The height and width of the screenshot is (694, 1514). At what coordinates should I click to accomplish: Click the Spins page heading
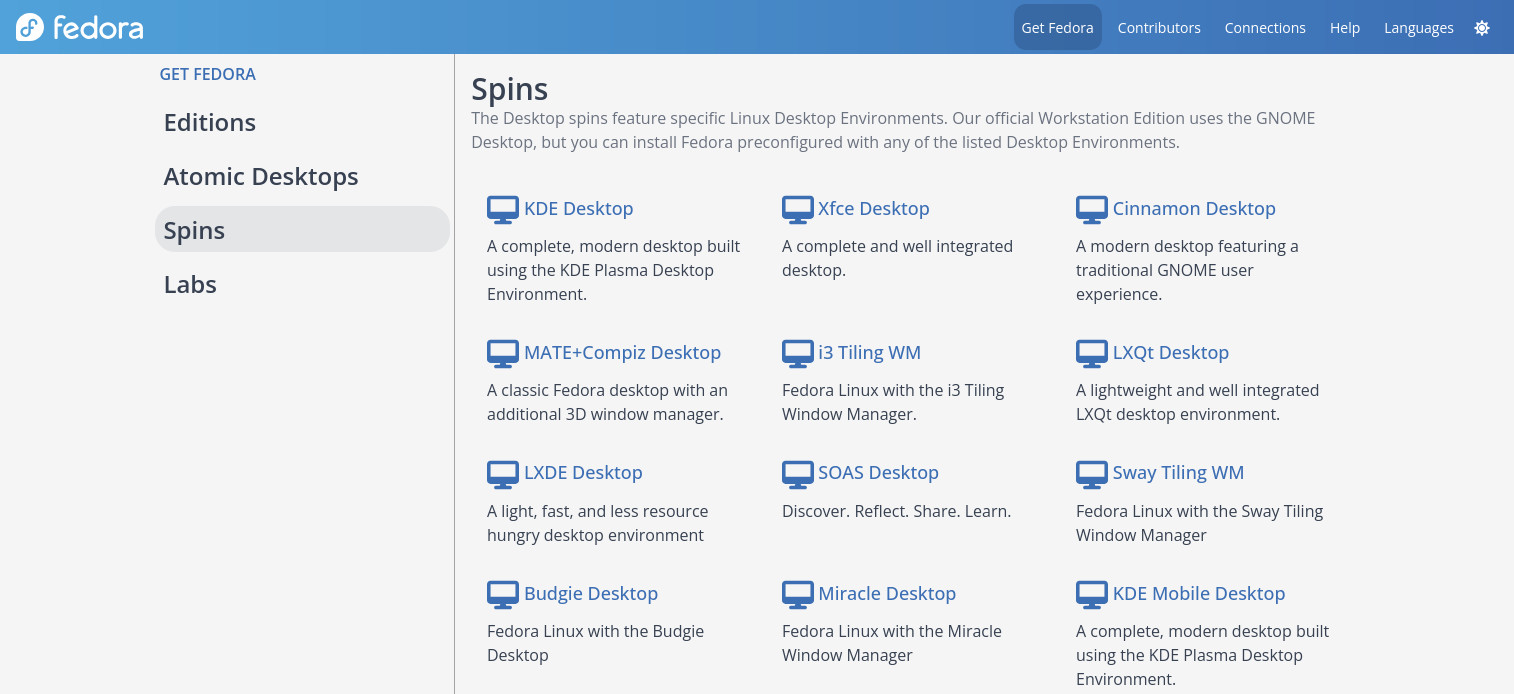[x=509, y=89]
